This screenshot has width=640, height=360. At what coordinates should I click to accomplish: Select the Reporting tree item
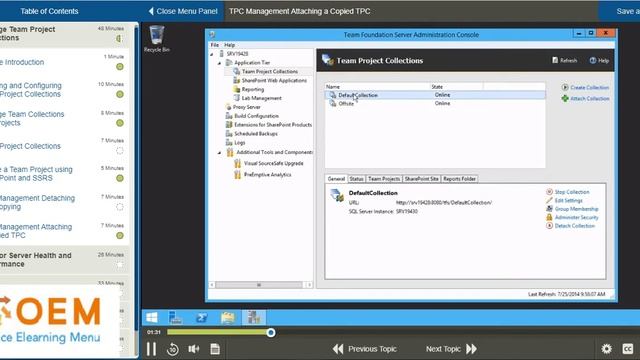pos(253,89)
